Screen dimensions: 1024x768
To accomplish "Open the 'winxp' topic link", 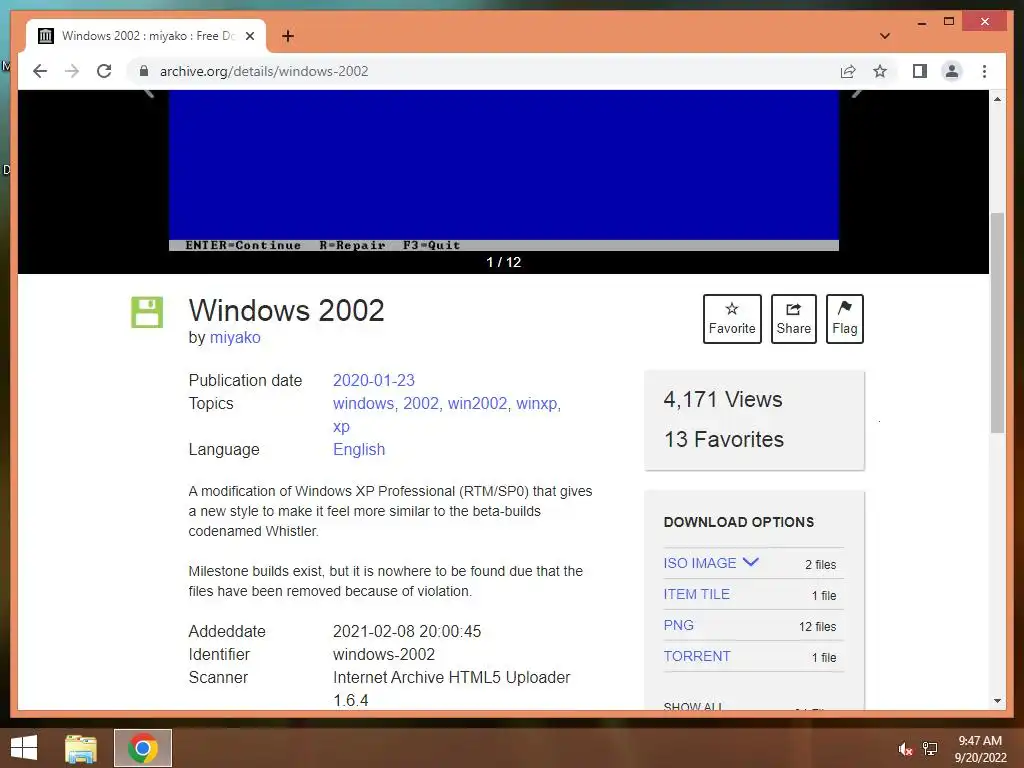I will (x=536, y=404).
